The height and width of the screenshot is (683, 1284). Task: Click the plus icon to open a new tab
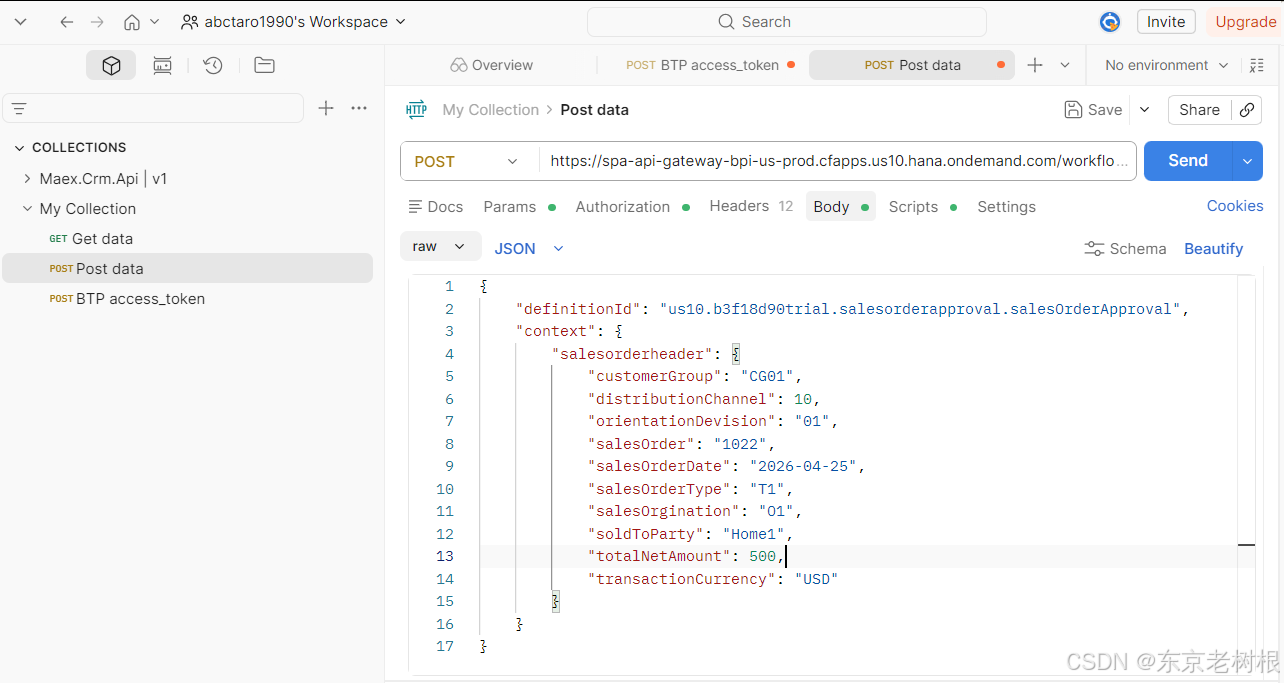tap(1035, 65)
